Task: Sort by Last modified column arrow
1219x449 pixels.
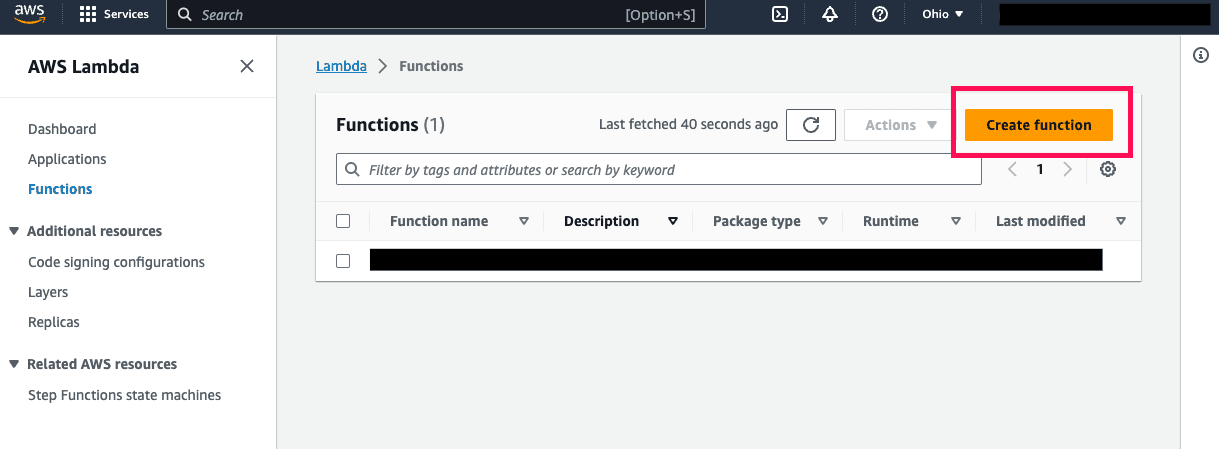Action: [x=1121, y=221]
